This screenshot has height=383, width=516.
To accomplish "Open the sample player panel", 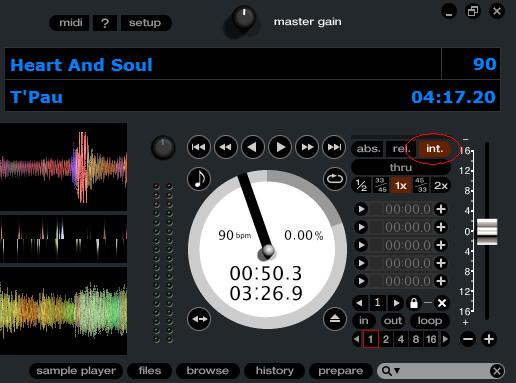I will pos(76,371).
